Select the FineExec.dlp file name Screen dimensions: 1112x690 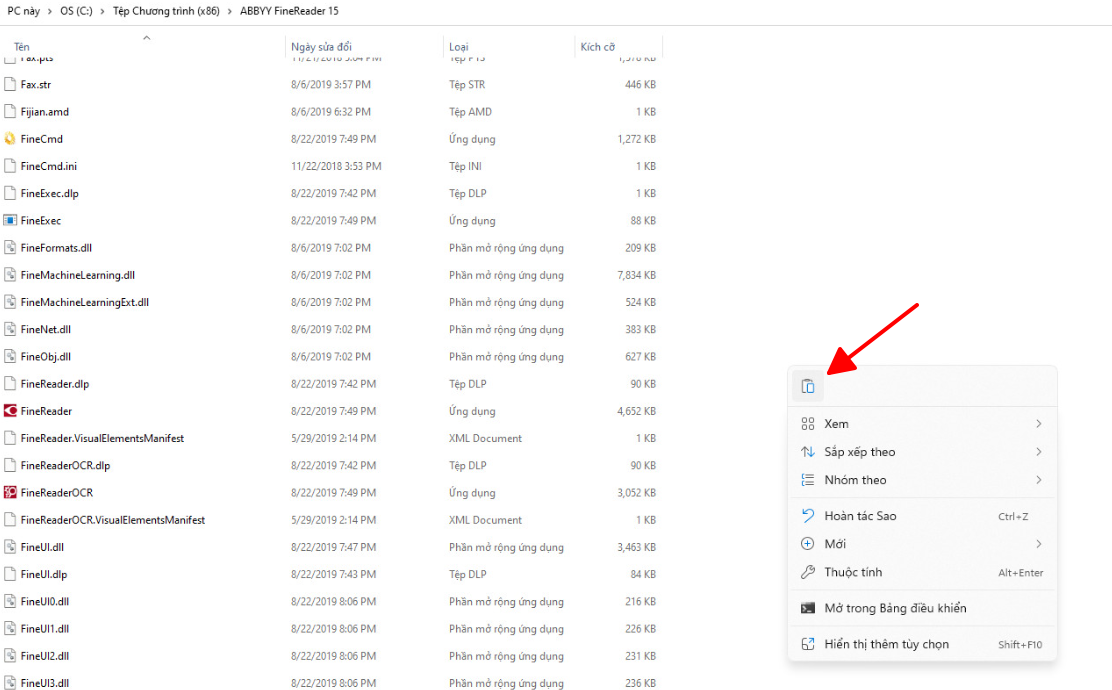click(x=50, y=193)
